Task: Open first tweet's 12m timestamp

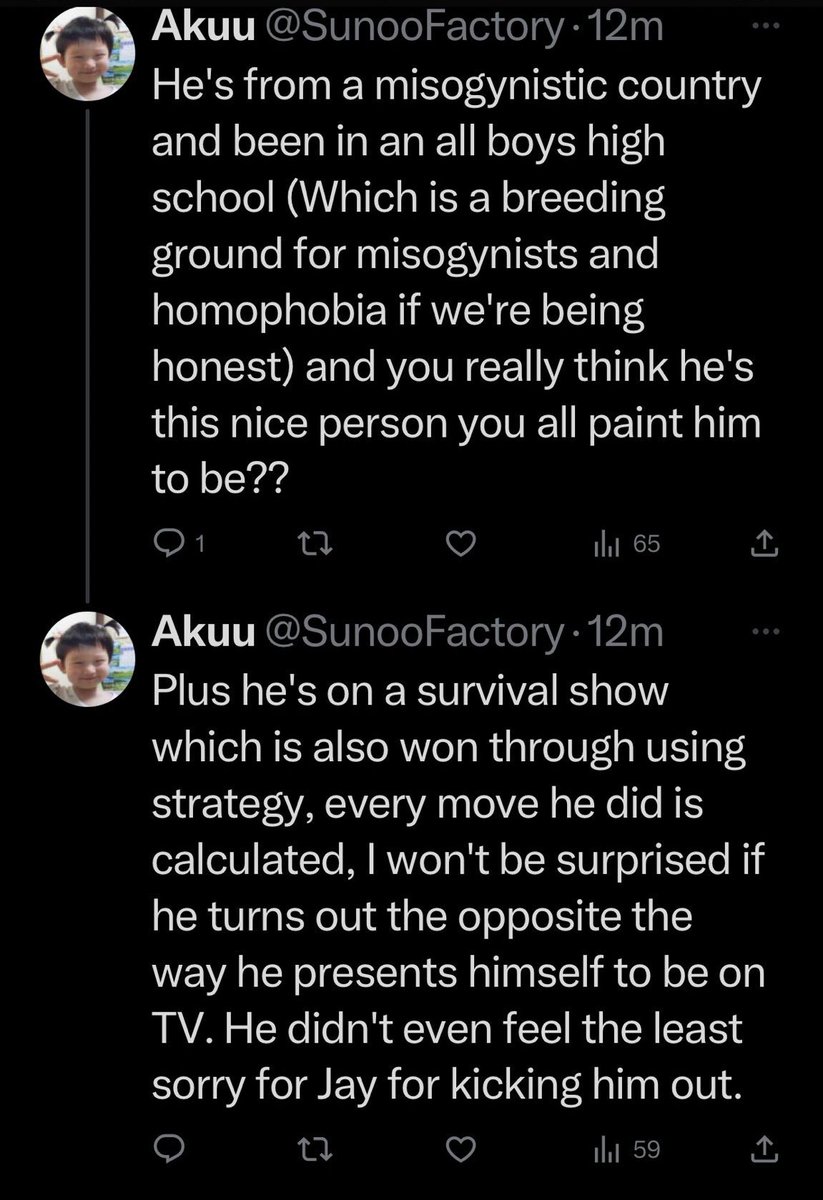Action: [625, 29]
